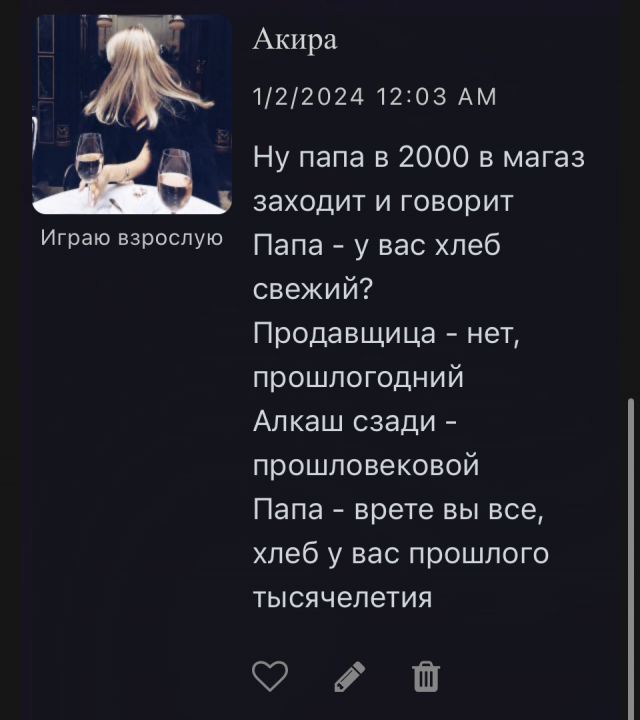Click the word прошлогодний
640x720 pixels.
(358, 378)
